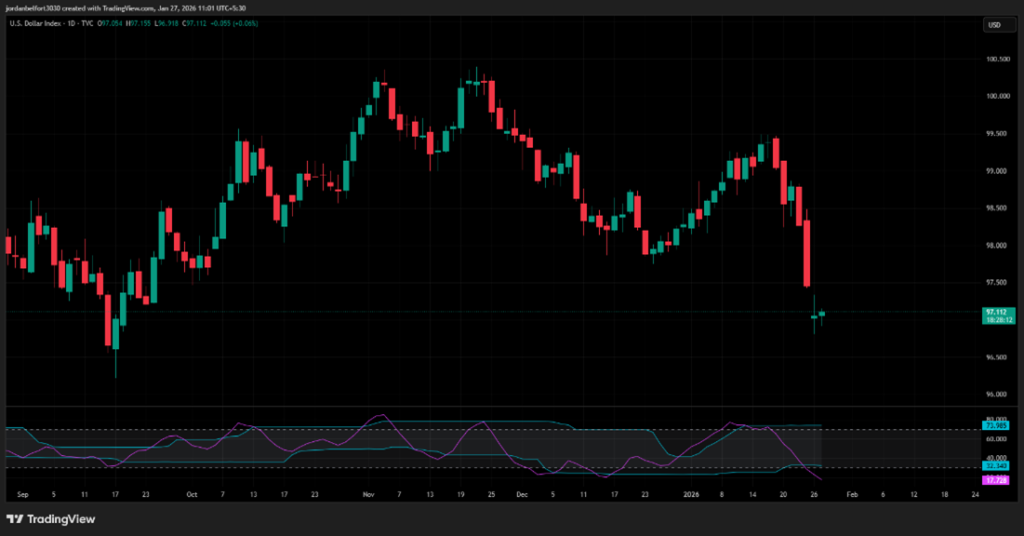1024x536 pixels.
Task: Click the upper band value label 73.985
Action: 997,426
